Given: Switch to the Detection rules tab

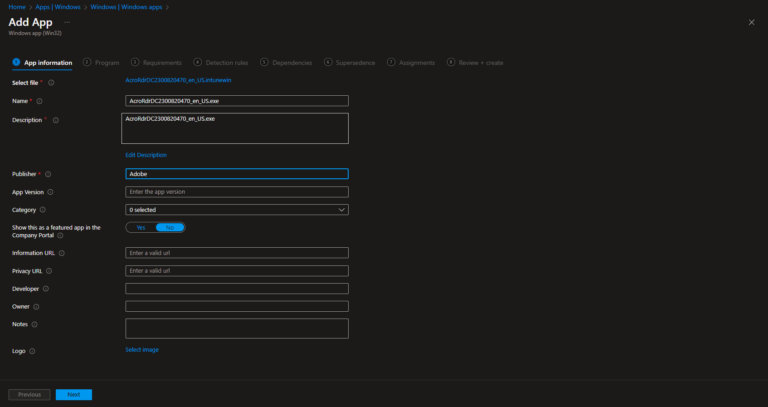Looking at the screenshot, I should pos(221,63).
